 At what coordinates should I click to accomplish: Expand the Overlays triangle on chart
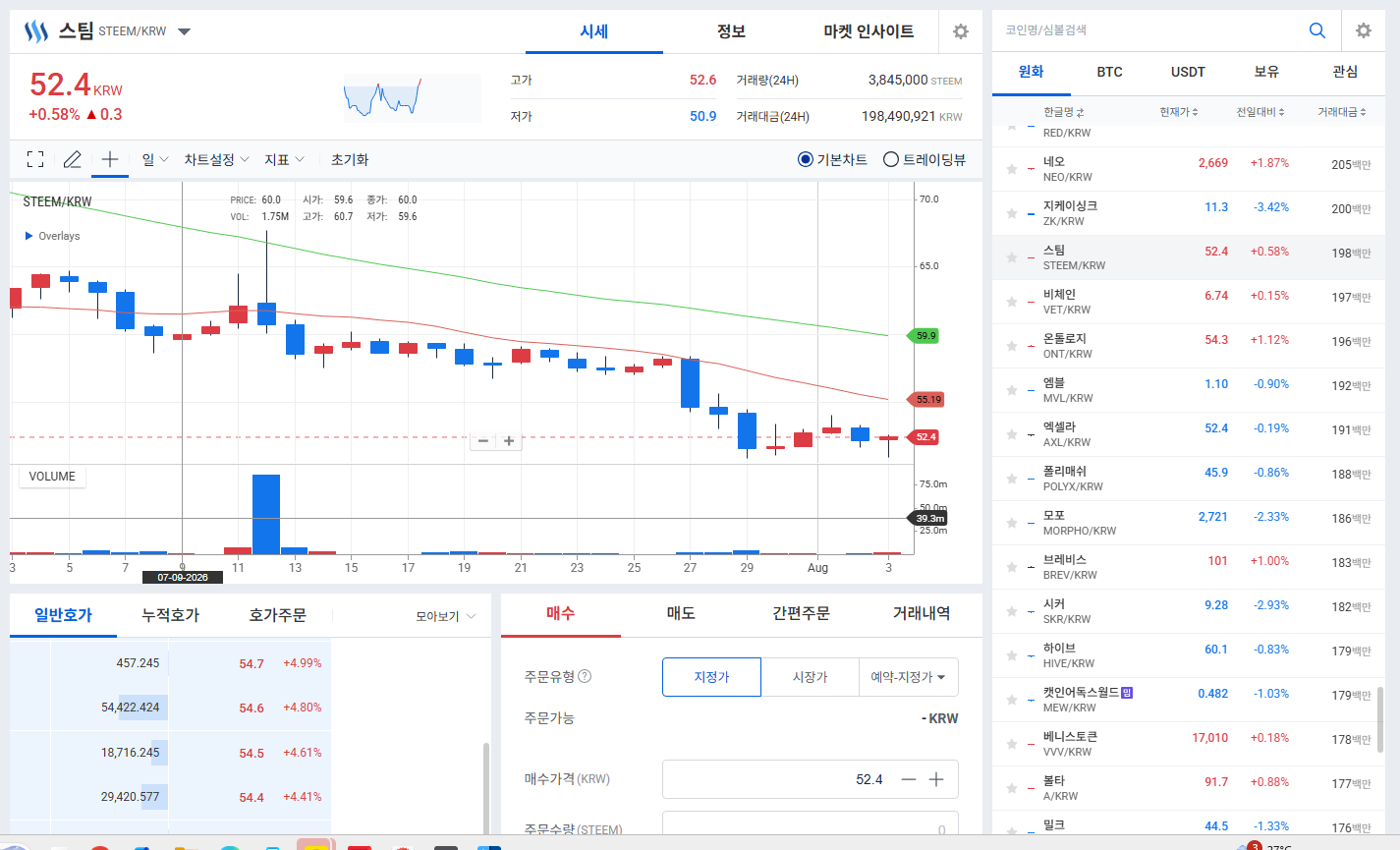click(x=29, y=236)
